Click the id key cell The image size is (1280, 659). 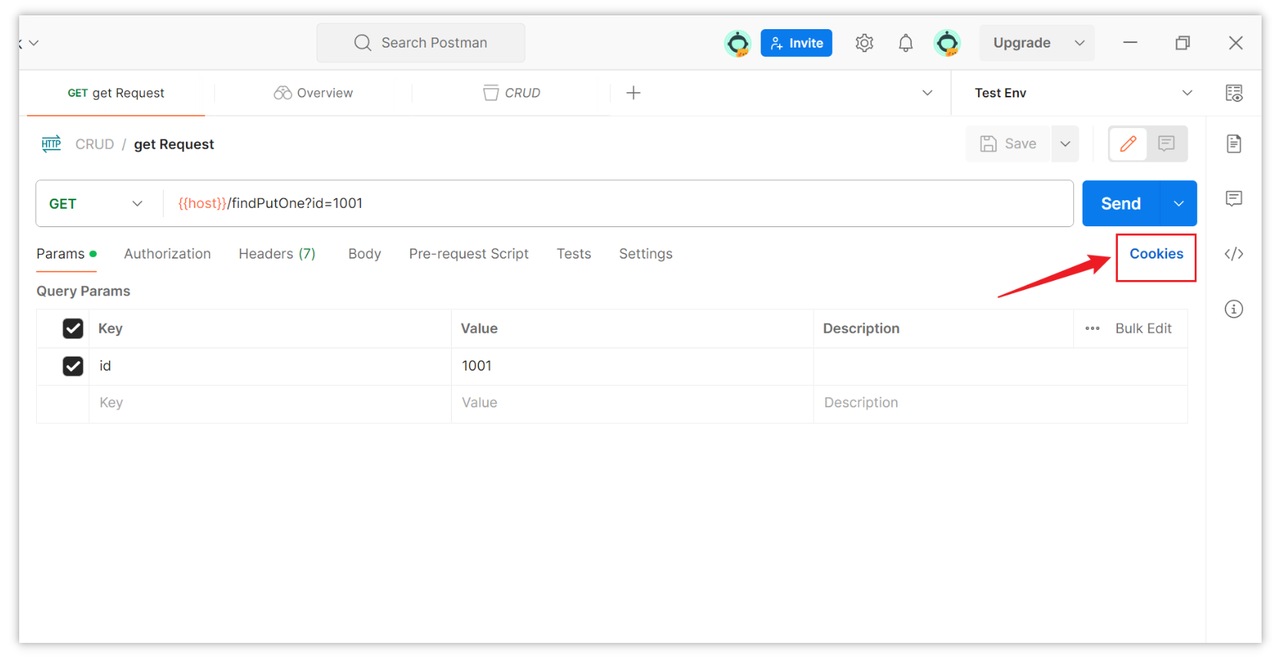270,366
